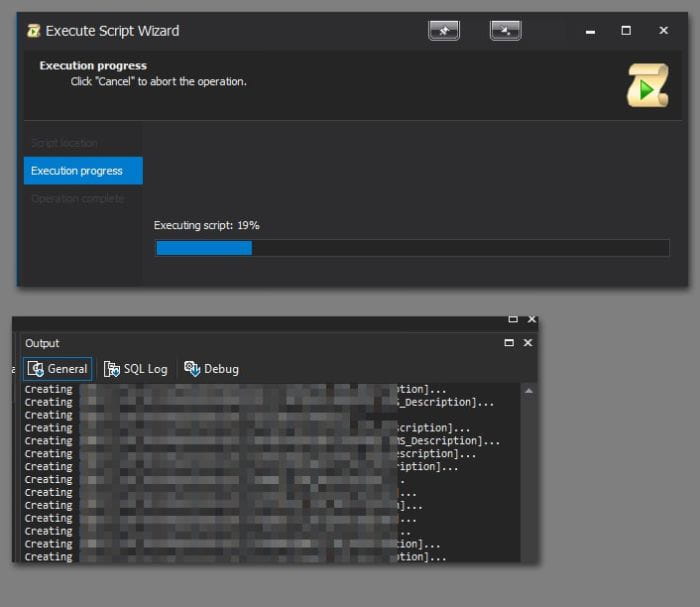The width and height of the screenshot is (700, 607).
Task: Minimize the Execute Script Wizard window
Action: tap(590, 31)
